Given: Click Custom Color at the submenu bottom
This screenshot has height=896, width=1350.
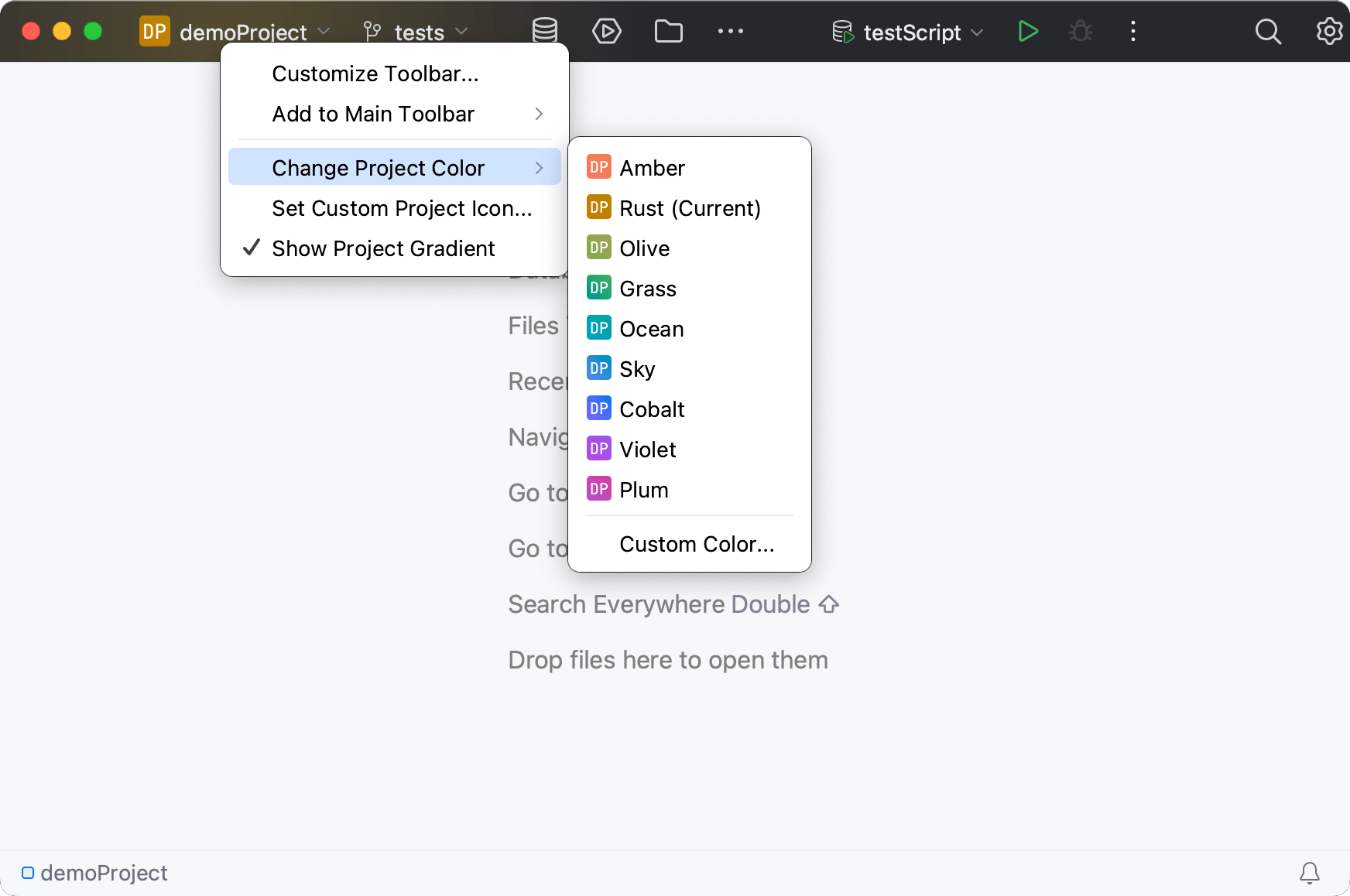Looking at the screenshot, I should [696, 544].
